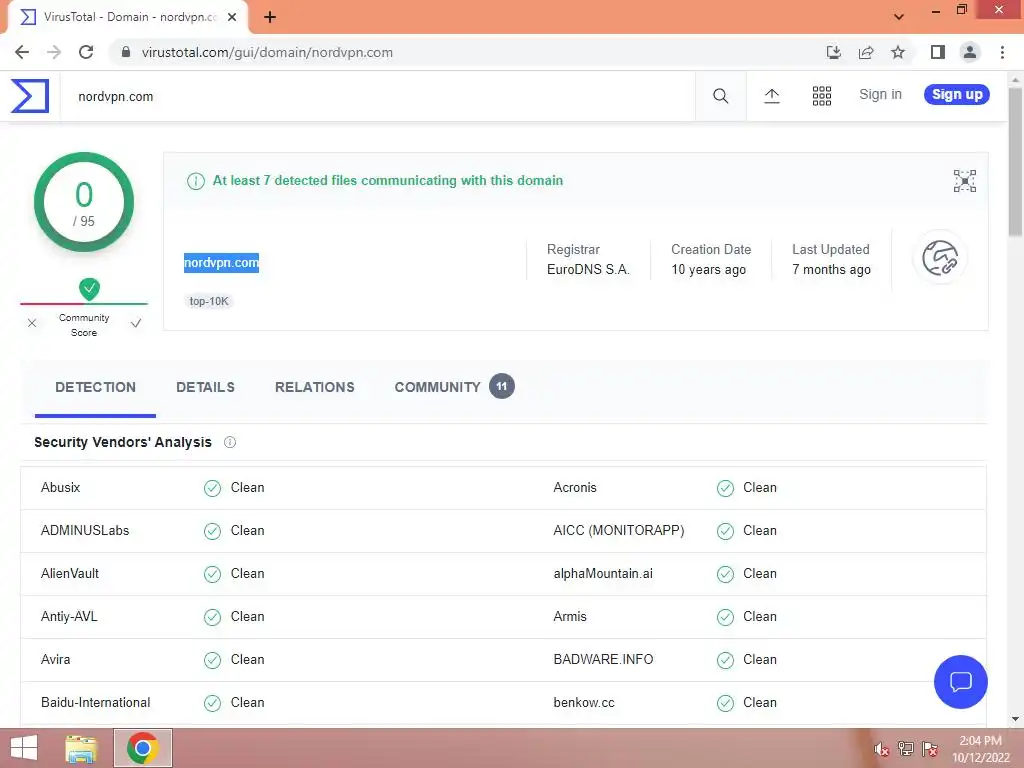Screen dimensions: 1024x768
Task: Open the tab search chevron
Action: (x=899, y=17)
